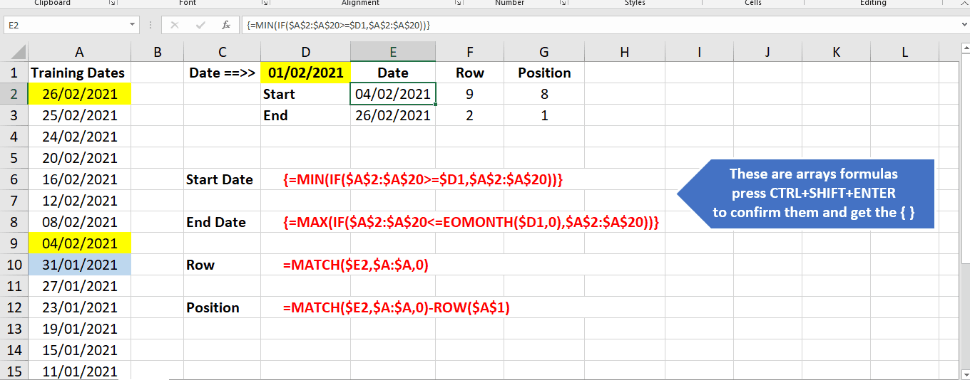Open the Name Box dropdown arrow
The height and width of the screenshot is (380, 970).
(132, 25)
